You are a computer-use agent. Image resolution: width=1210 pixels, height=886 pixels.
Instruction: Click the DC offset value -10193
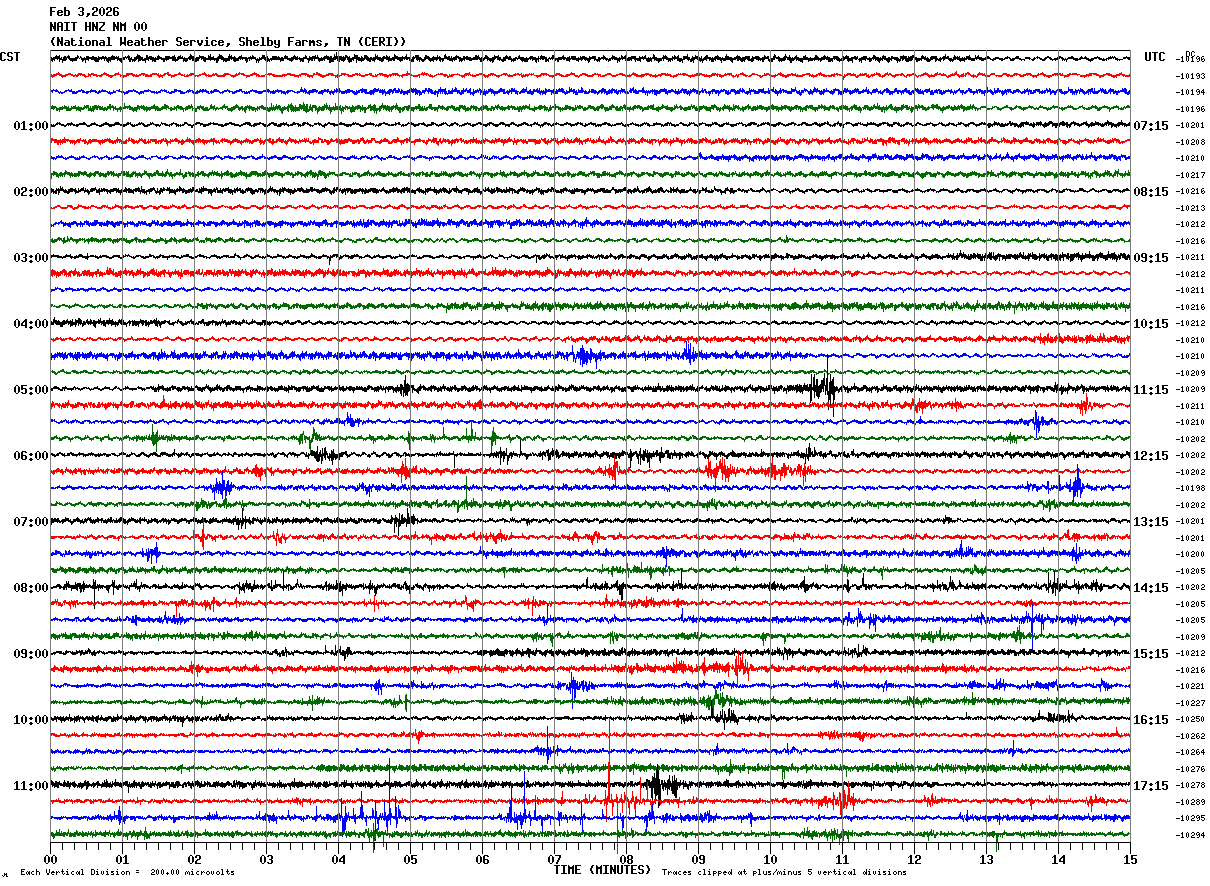click(1191, 76)
